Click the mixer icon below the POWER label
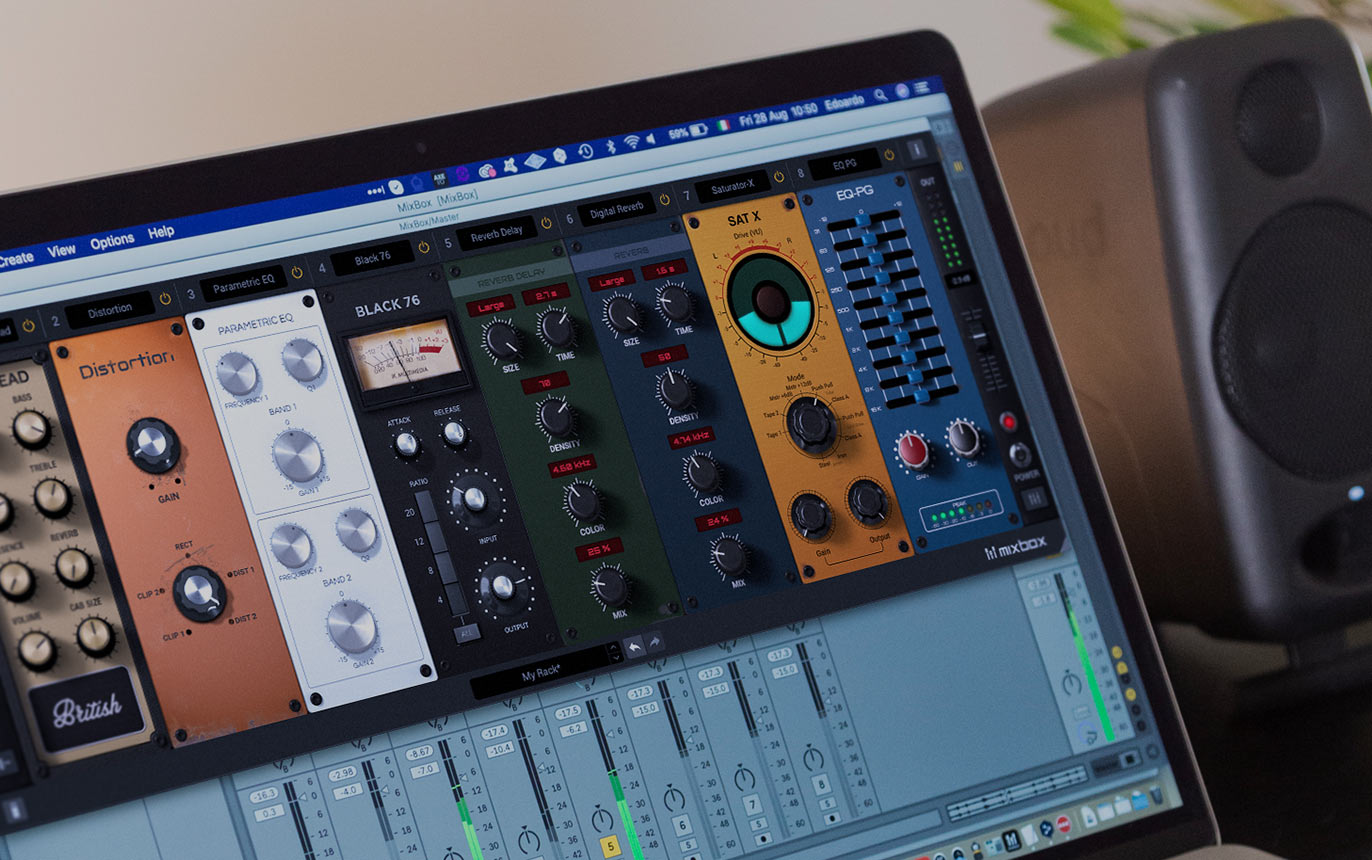The height and width of the screenshot is (860, 1372). tap(1033, 496)
